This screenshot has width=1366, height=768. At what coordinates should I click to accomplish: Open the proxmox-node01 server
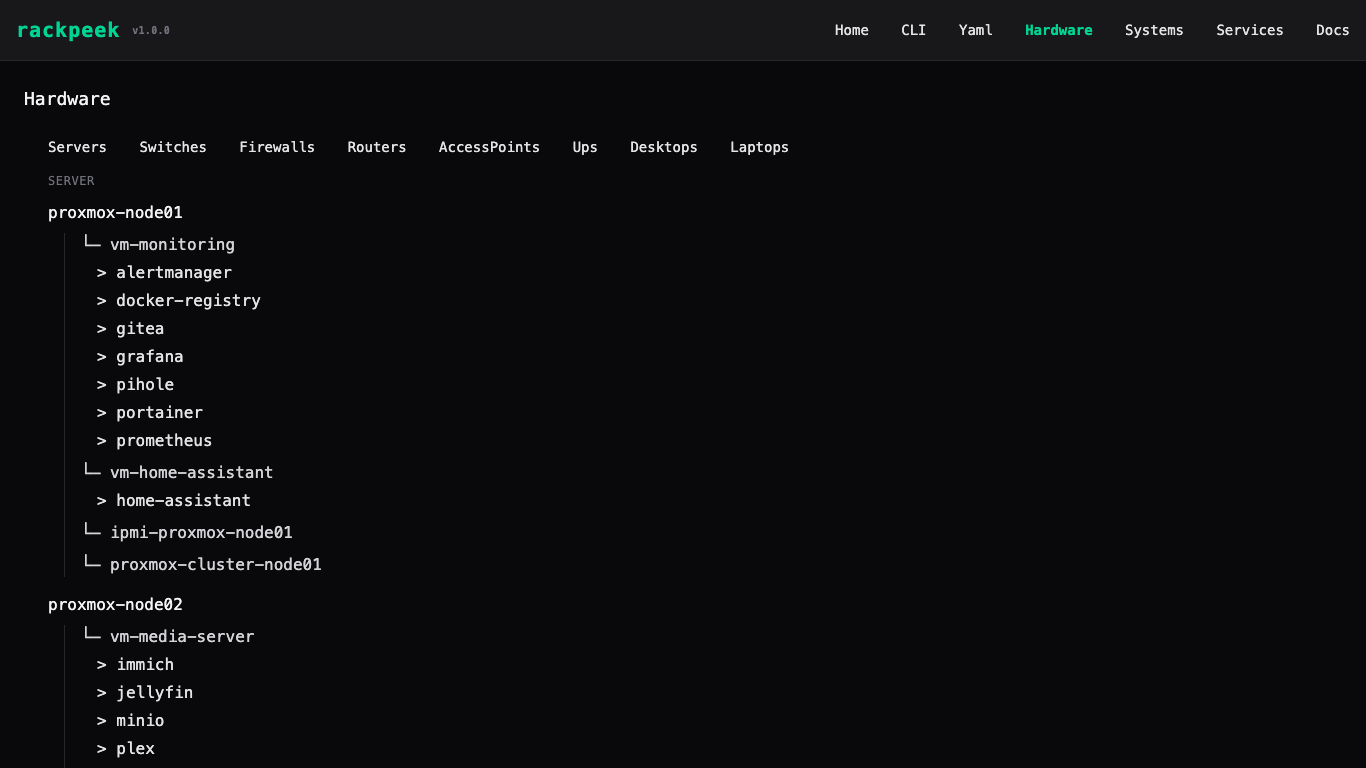(x=115, y=212)
